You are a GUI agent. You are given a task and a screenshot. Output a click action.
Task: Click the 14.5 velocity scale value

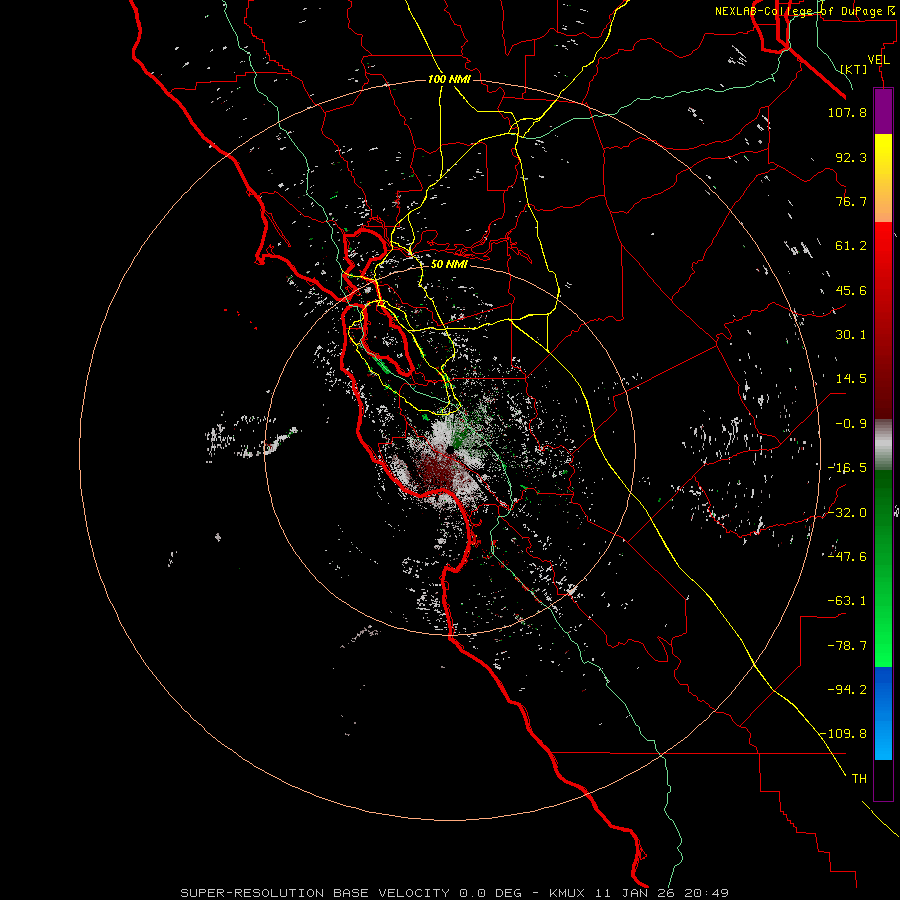tap(851, 379)
